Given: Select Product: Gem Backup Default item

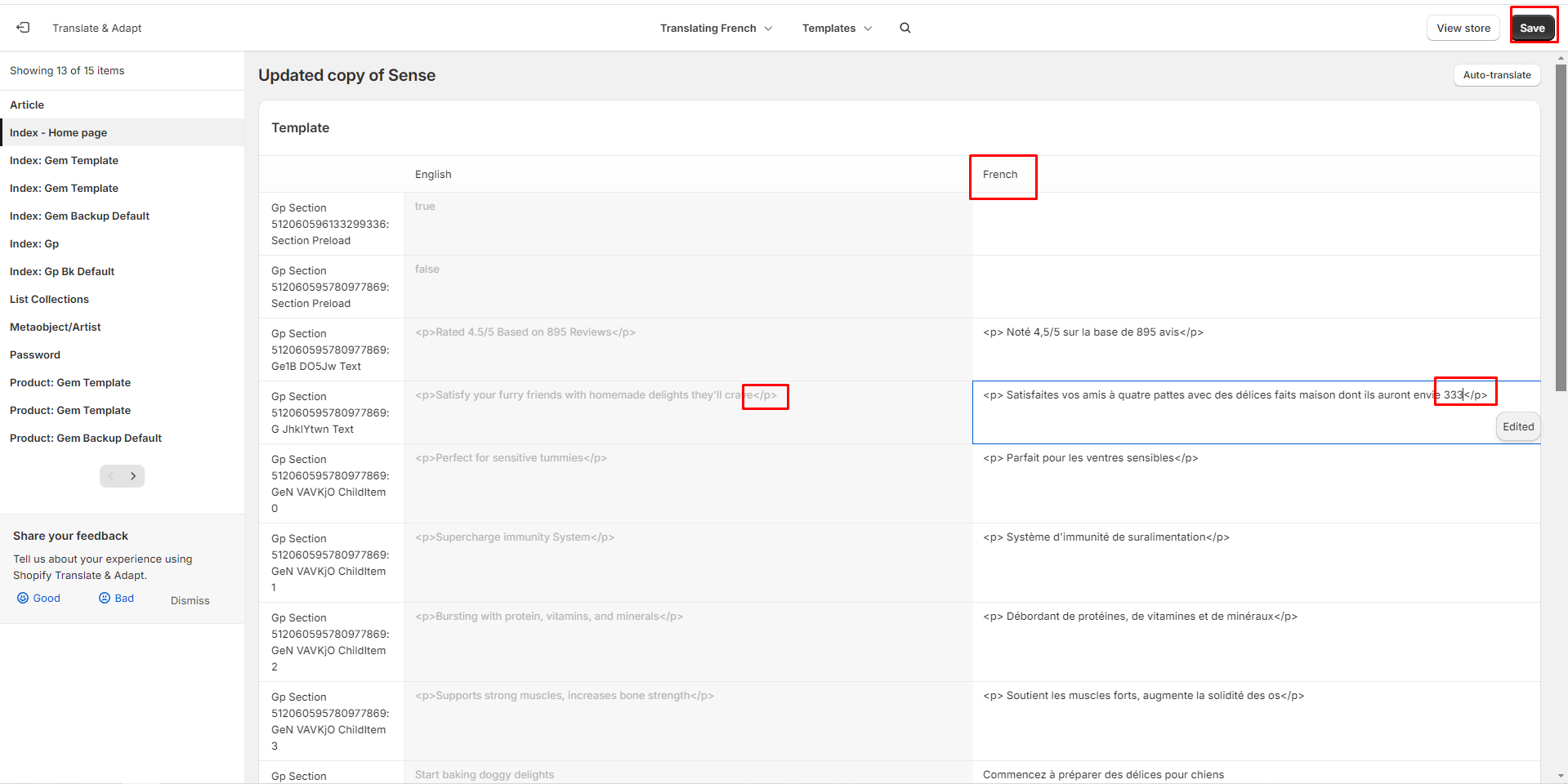Looking at the screenshot, I should pyautogui.click(x=86, y=438).
